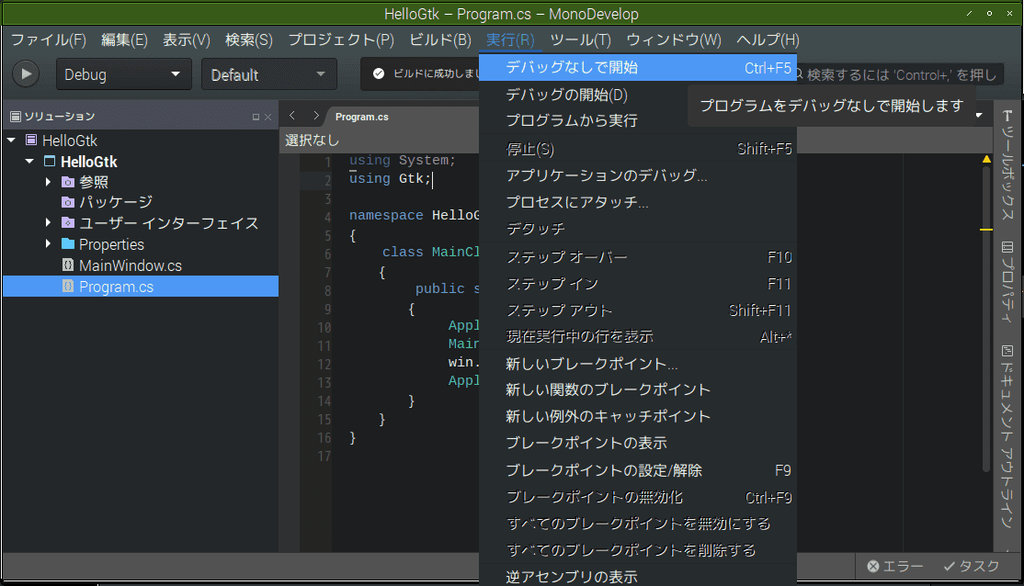Expand the ユーザー インターフェイス folder

(x=48, y=223)
